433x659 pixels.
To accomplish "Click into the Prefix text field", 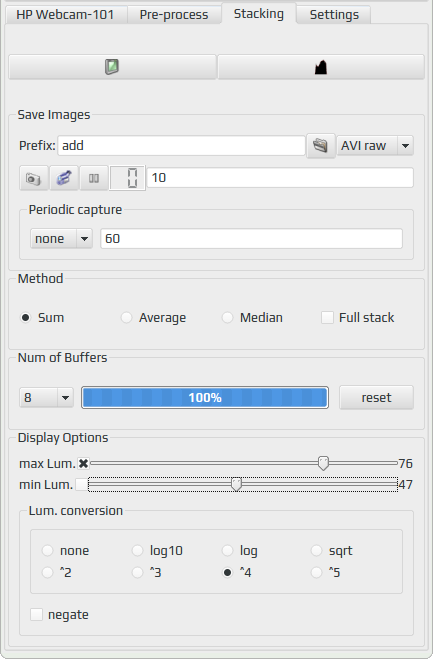I will coord(182,145).
